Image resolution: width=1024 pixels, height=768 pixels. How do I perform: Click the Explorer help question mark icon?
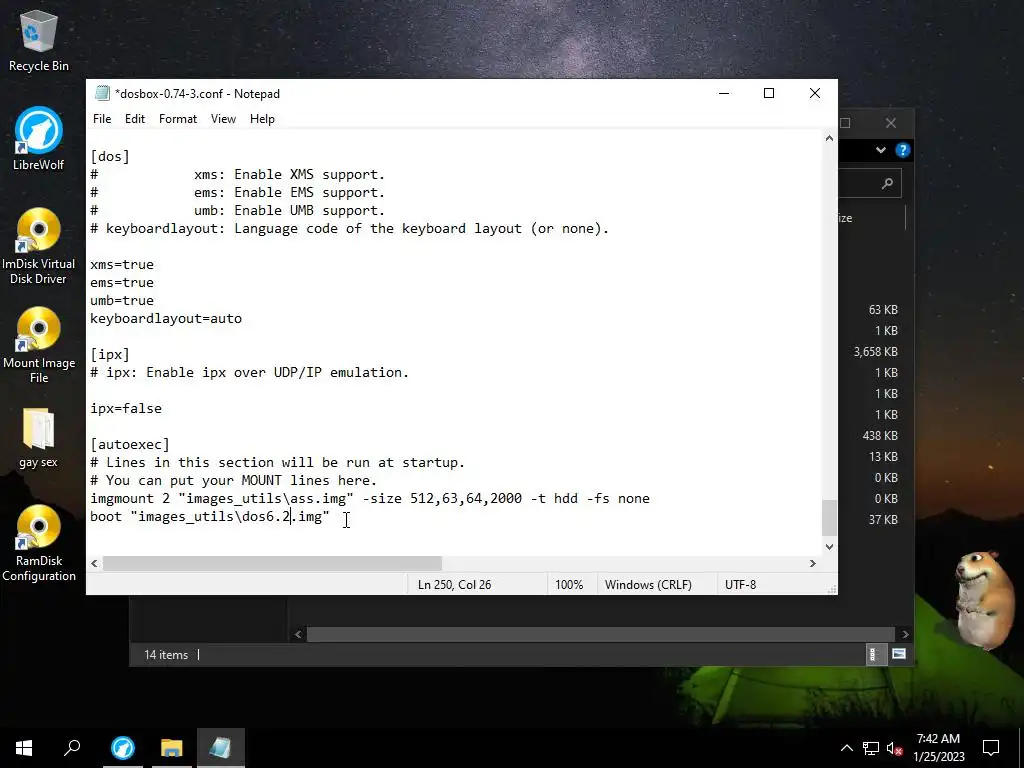point(903,150)
